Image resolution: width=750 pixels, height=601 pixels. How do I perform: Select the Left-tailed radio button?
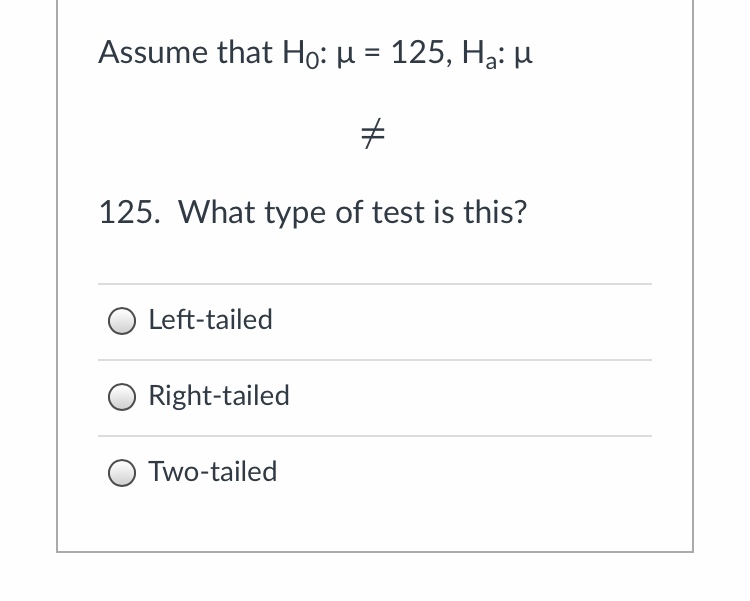[x=123, y=321]
